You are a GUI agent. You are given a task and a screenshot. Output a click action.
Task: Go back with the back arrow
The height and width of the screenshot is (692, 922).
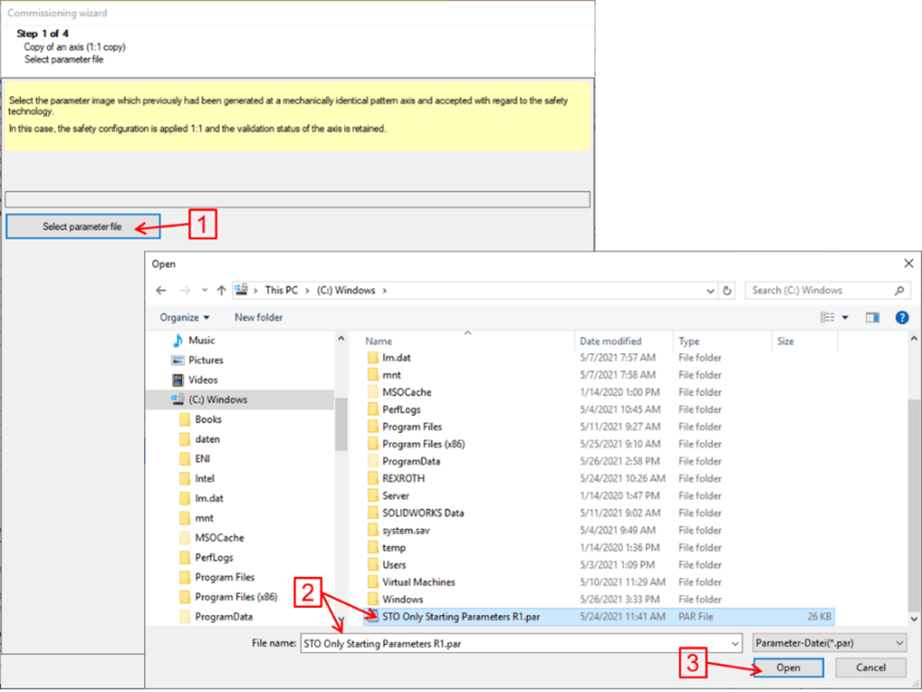coord(161,290)
